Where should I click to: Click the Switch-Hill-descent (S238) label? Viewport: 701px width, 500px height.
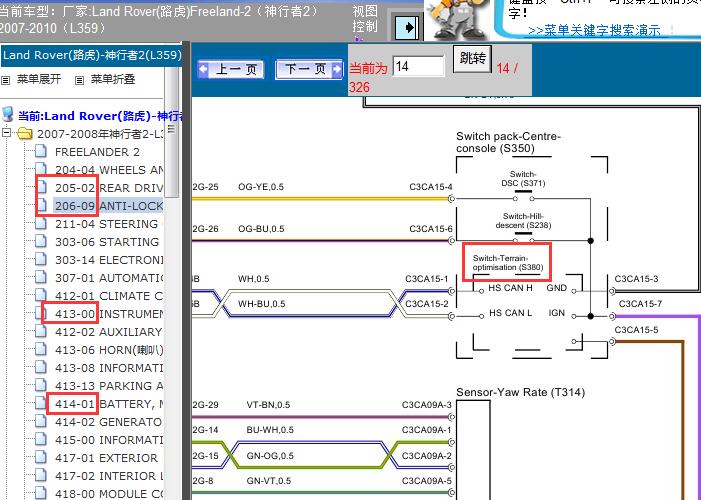click(523, 221)
